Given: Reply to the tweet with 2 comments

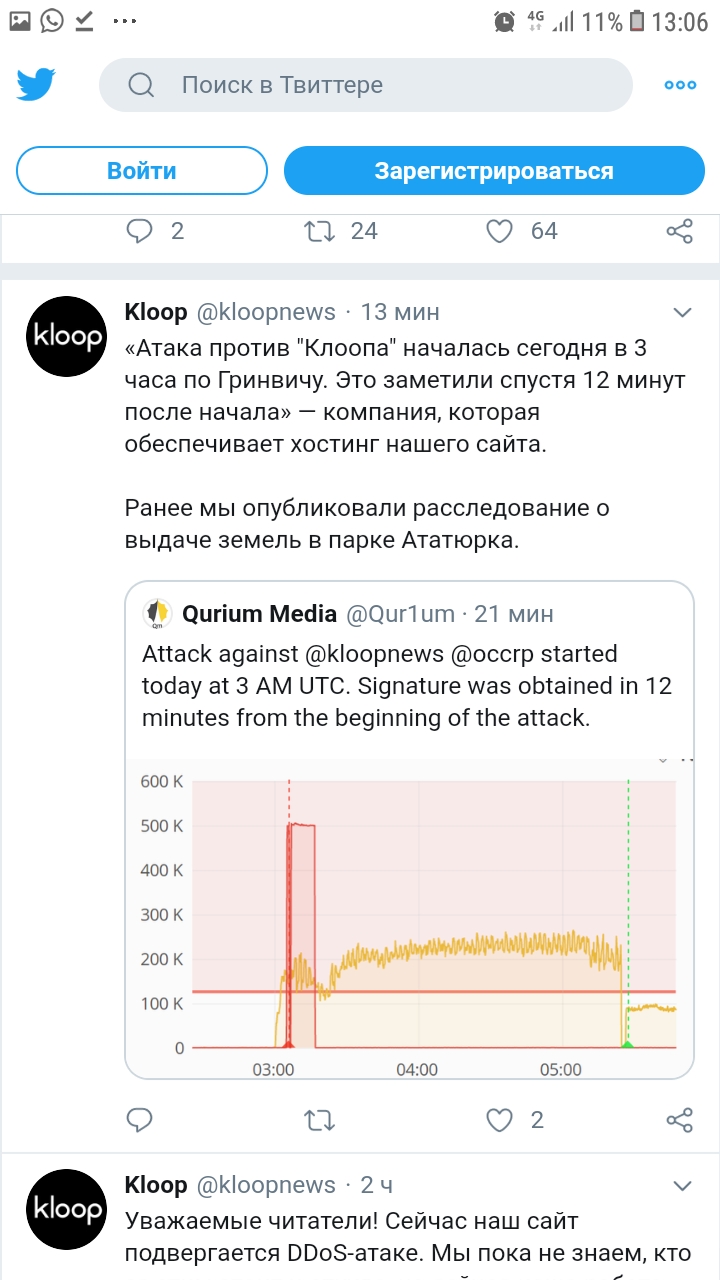Looking at the screenshot, I should coord(140,231).
